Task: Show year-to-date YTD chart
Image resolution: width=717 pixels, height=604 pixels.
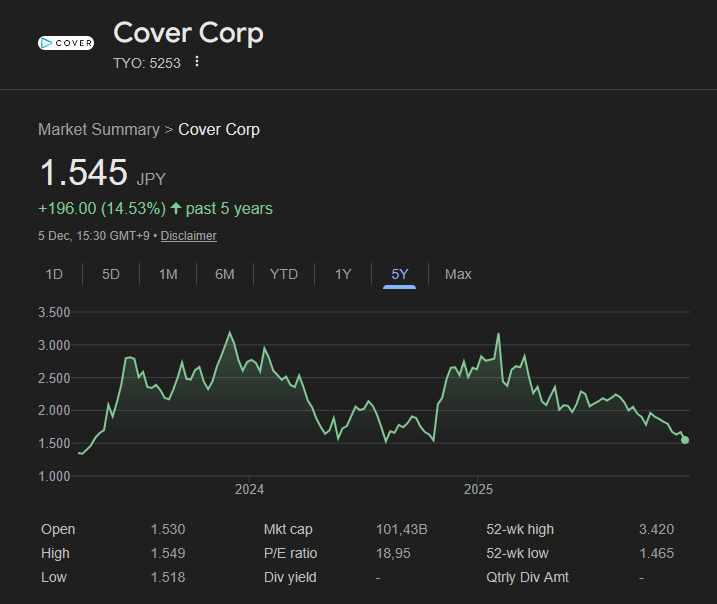Action: [284, 274]
